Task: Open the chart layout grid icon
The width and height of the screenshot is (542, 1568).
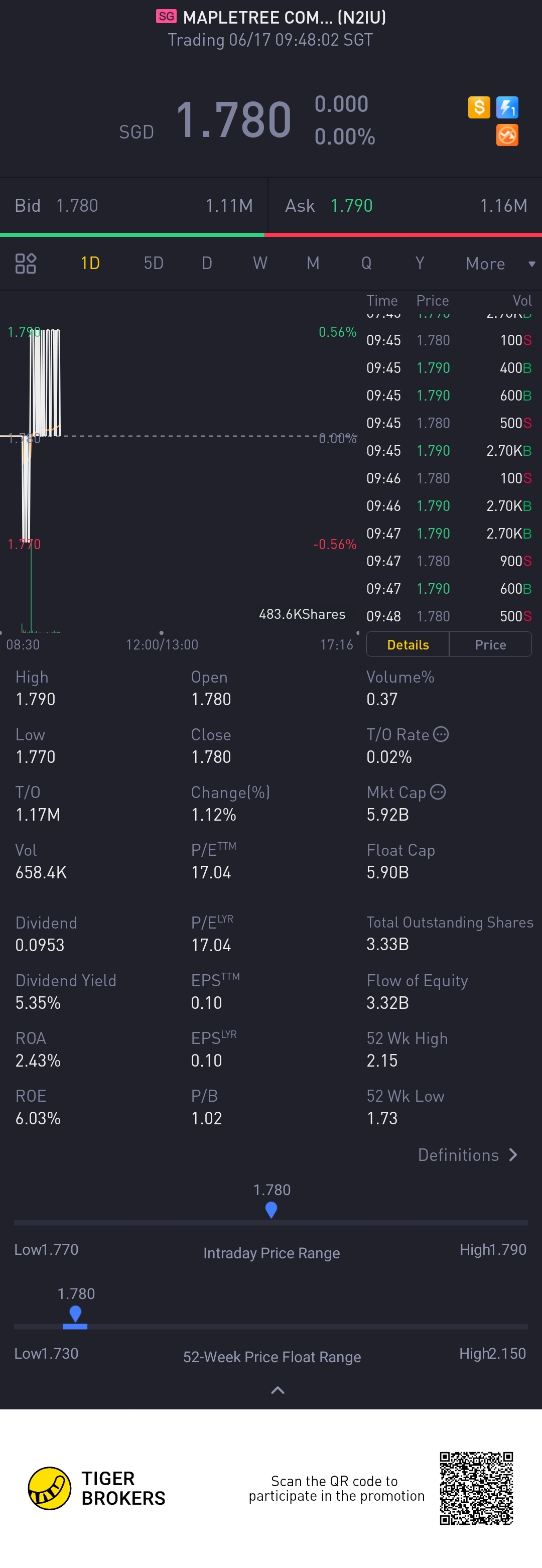Action: pos(26,264)
